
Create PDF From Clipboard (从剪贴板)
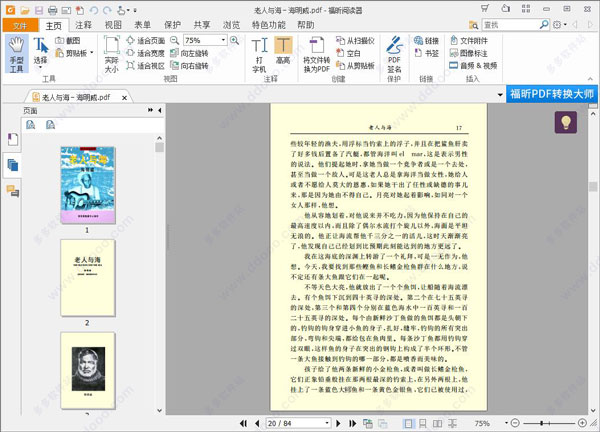(x=355, y=66)
